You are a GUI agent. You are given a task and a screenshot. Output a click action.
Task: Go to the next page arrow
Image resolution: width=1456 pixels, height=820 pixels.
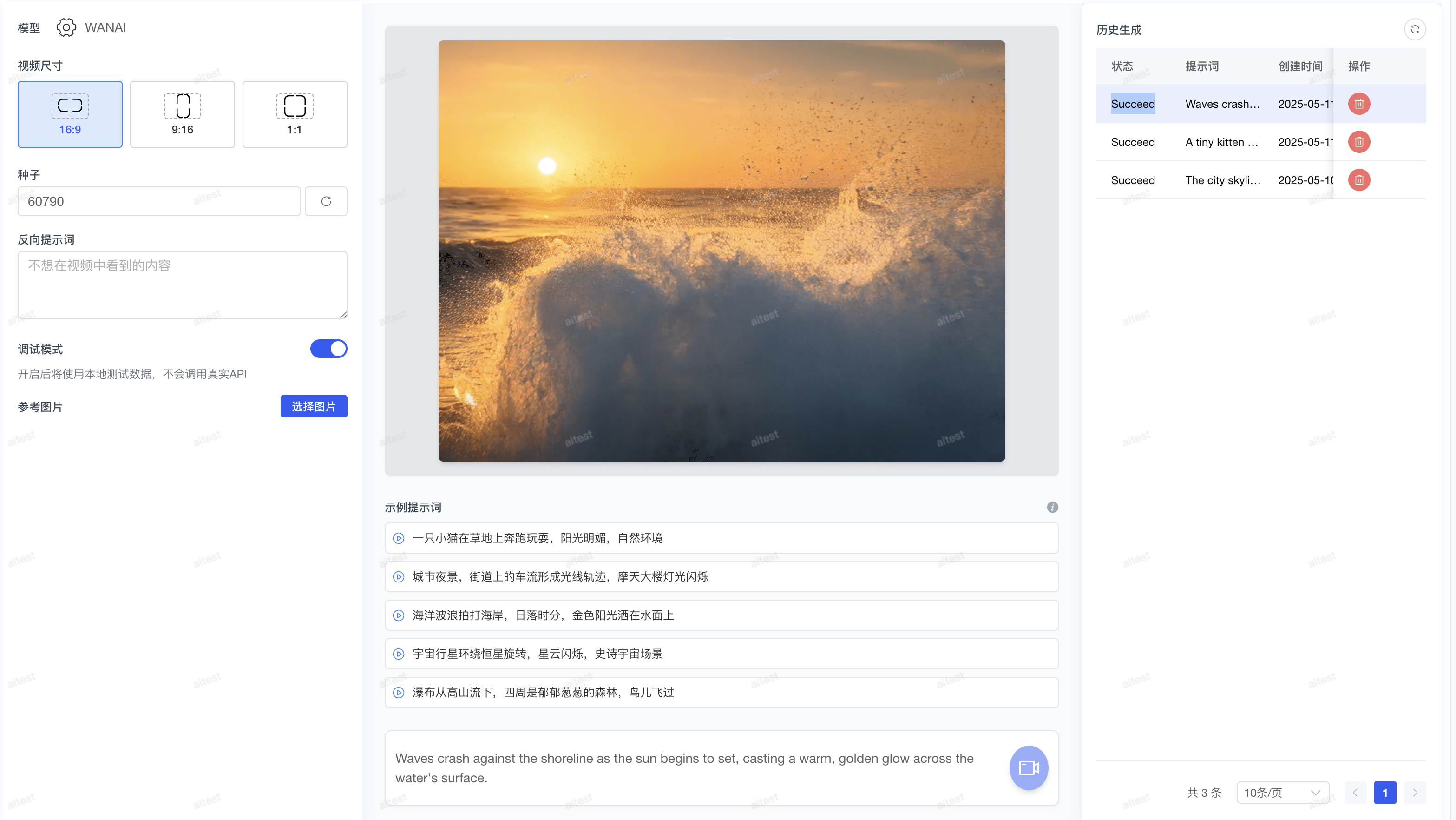click(1415, 792)
